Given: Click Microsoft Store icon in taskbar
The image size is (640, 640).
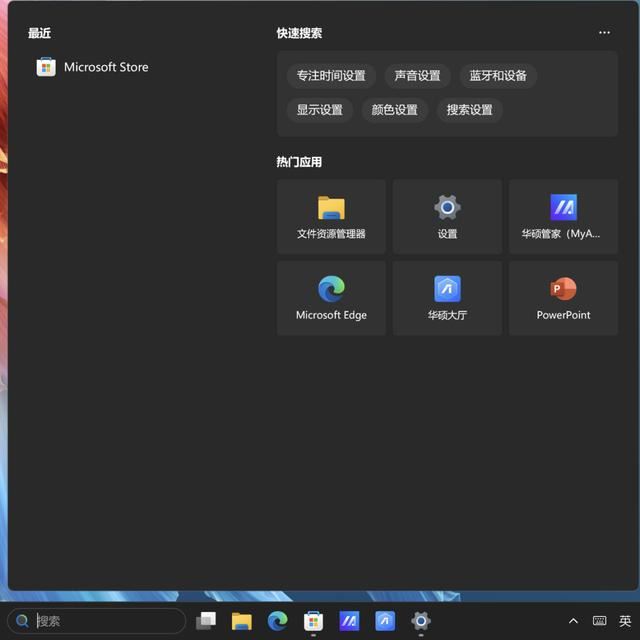Looking at the screenshot, I should tap(313, 621).
